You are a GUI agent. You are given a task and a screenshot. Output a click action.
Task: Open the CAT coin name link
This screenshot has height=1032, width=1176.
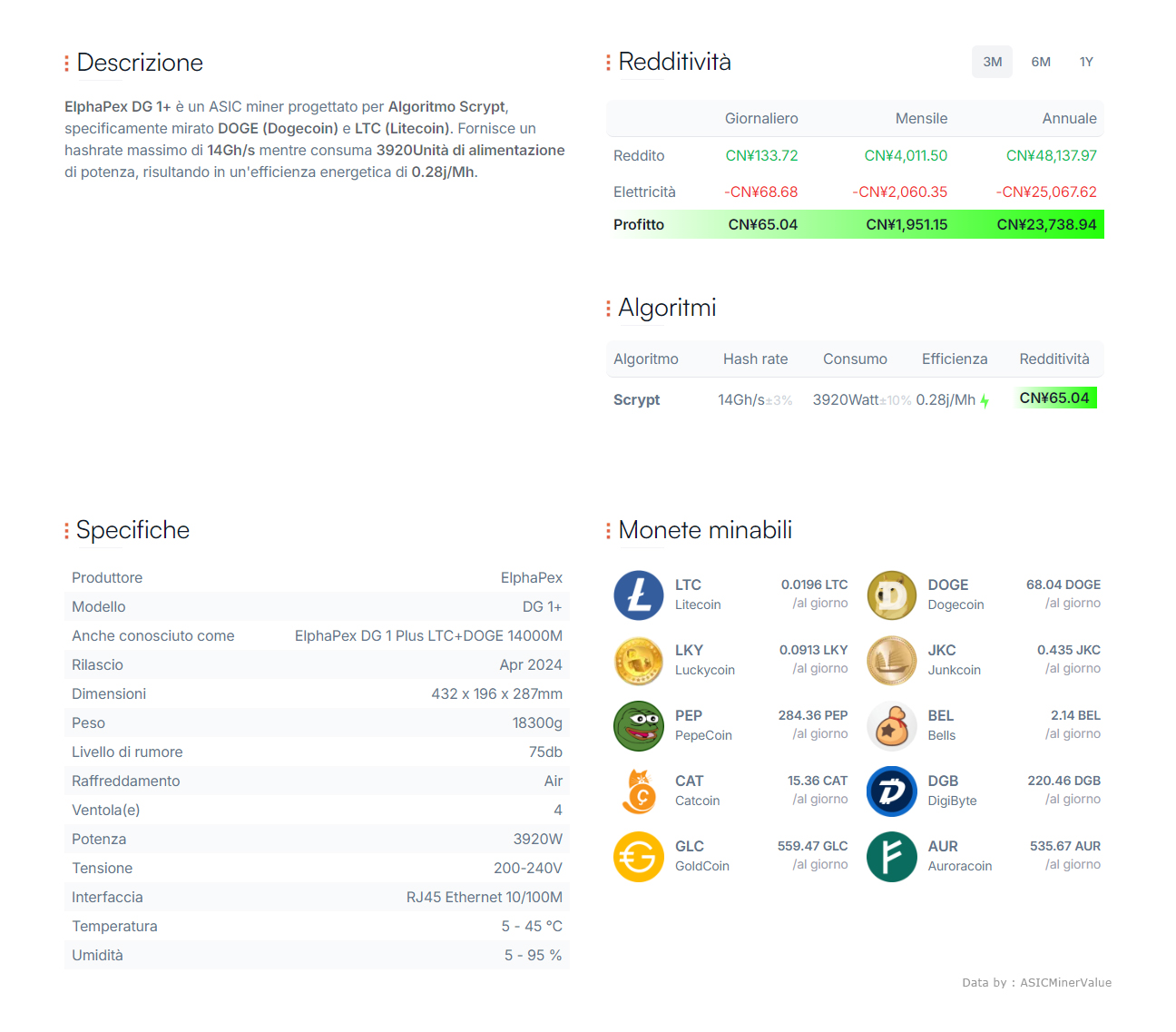click(689, 781)
